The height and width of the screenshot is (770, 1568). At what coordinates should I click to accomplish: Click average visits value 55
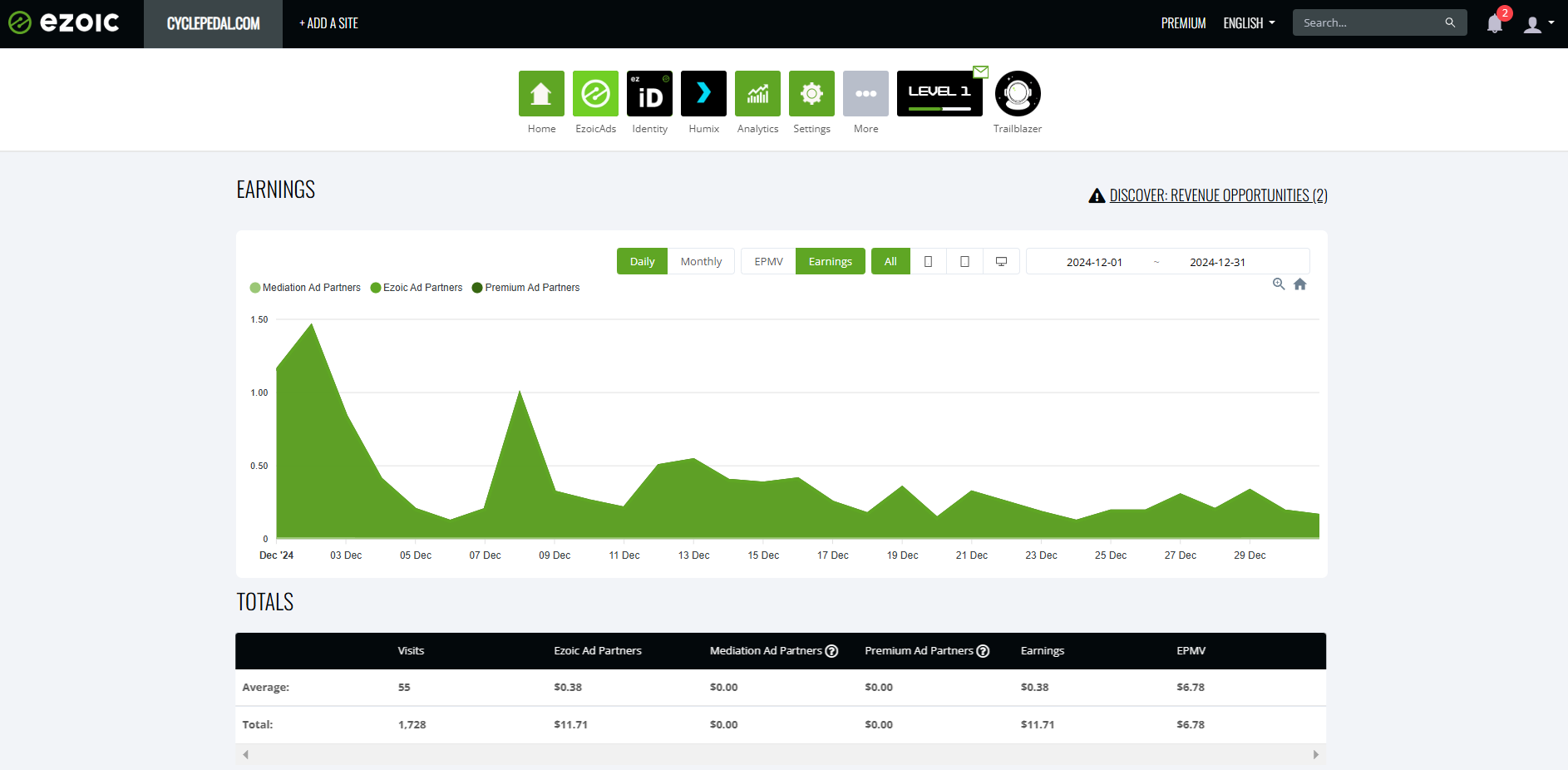pos(404,688)
